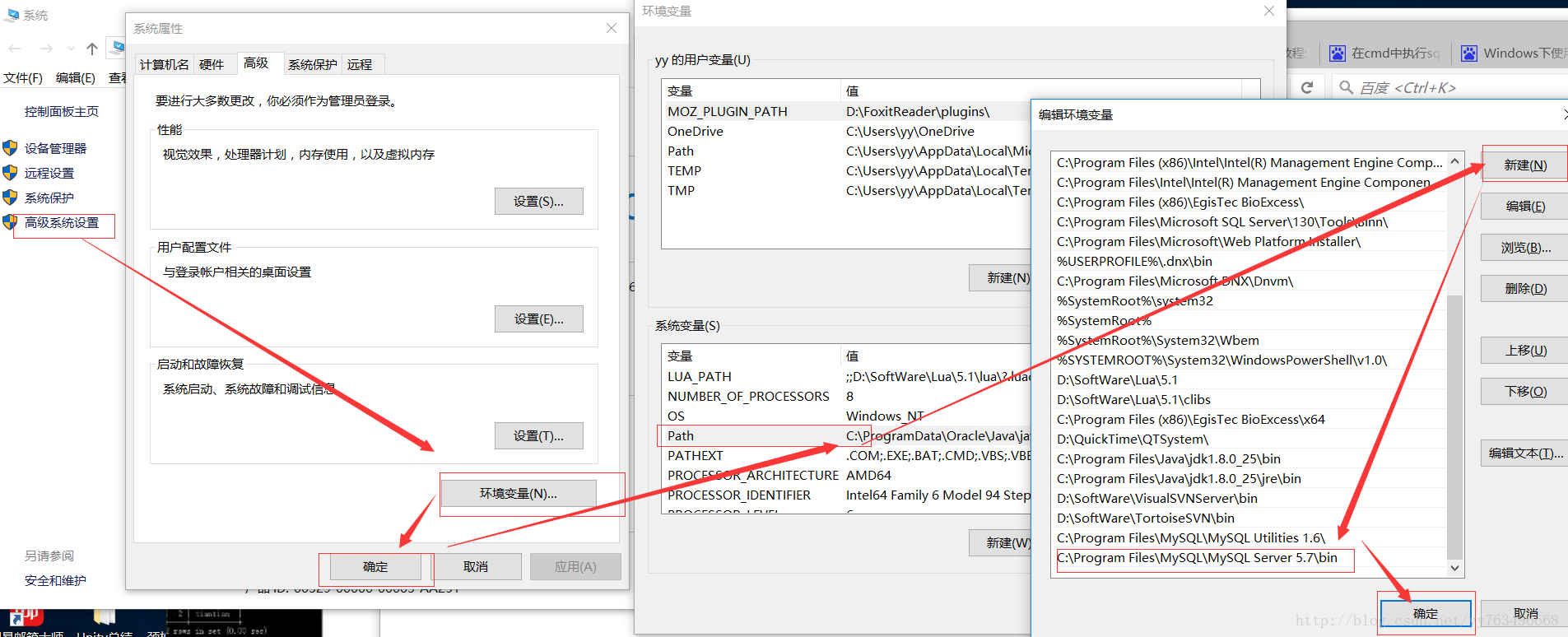Select Path in system variables list
The width and height of the screenshot is (1568, 637).
click(x=846, y=435)
